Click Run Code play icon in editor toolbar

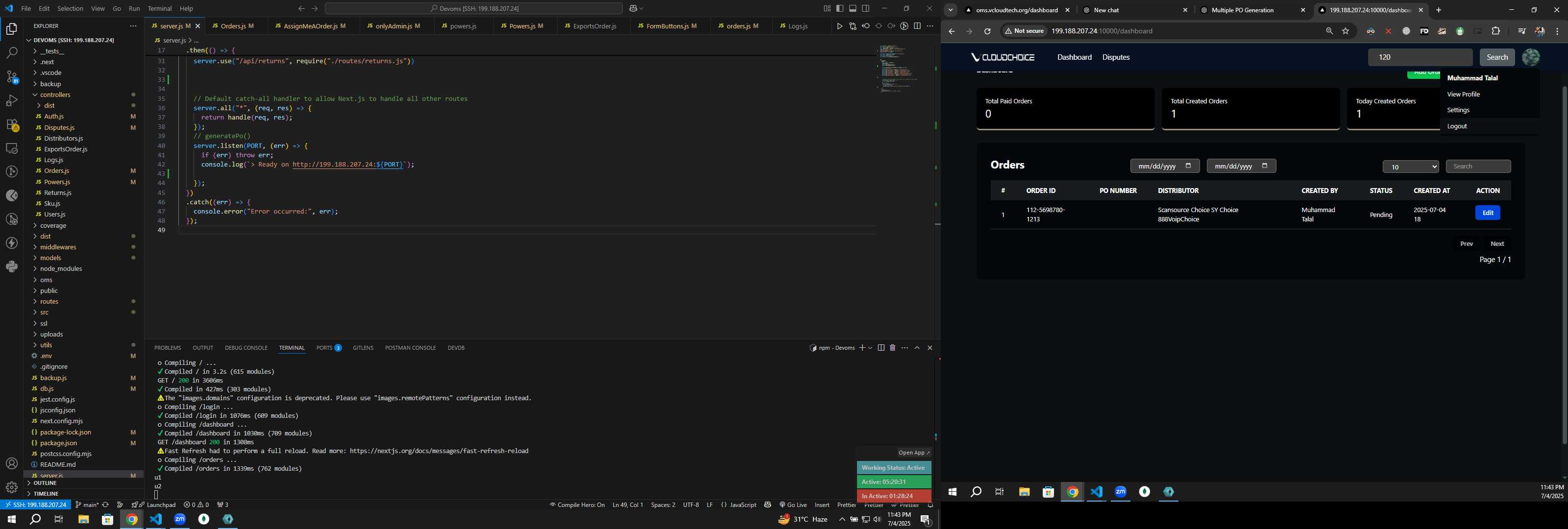[x=839, y=26]
